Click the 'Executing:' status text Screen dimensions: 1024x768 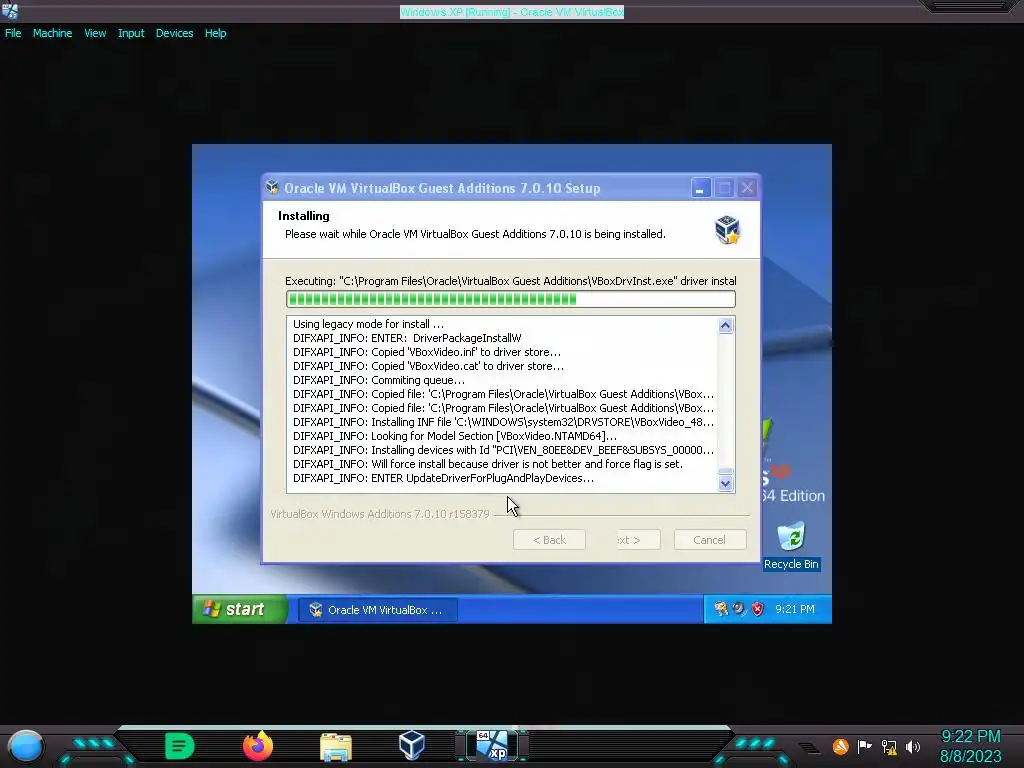coord(511,281)
